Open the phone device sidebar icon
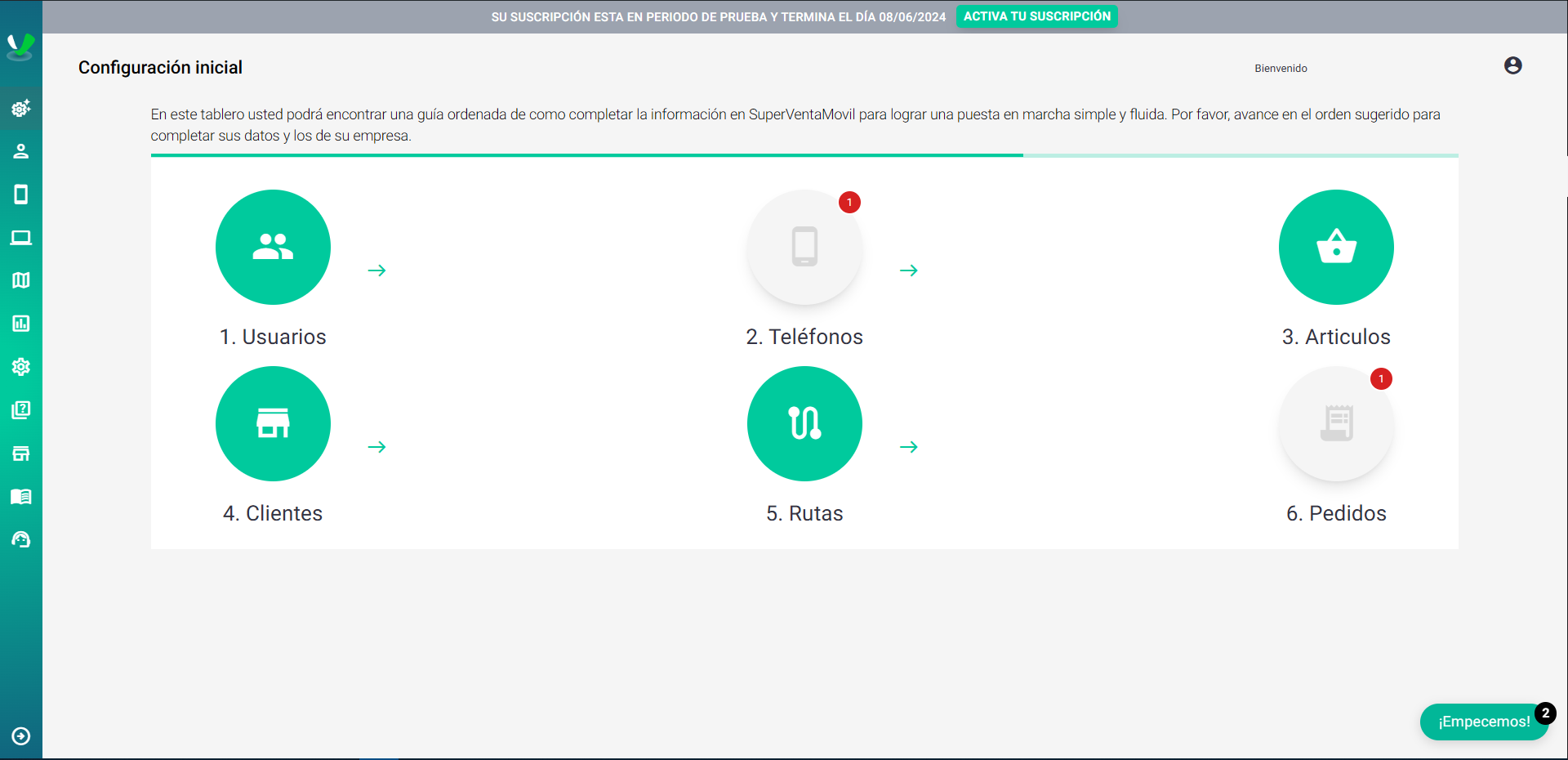Screen dimensions: 1568x760 pos(21,194)
